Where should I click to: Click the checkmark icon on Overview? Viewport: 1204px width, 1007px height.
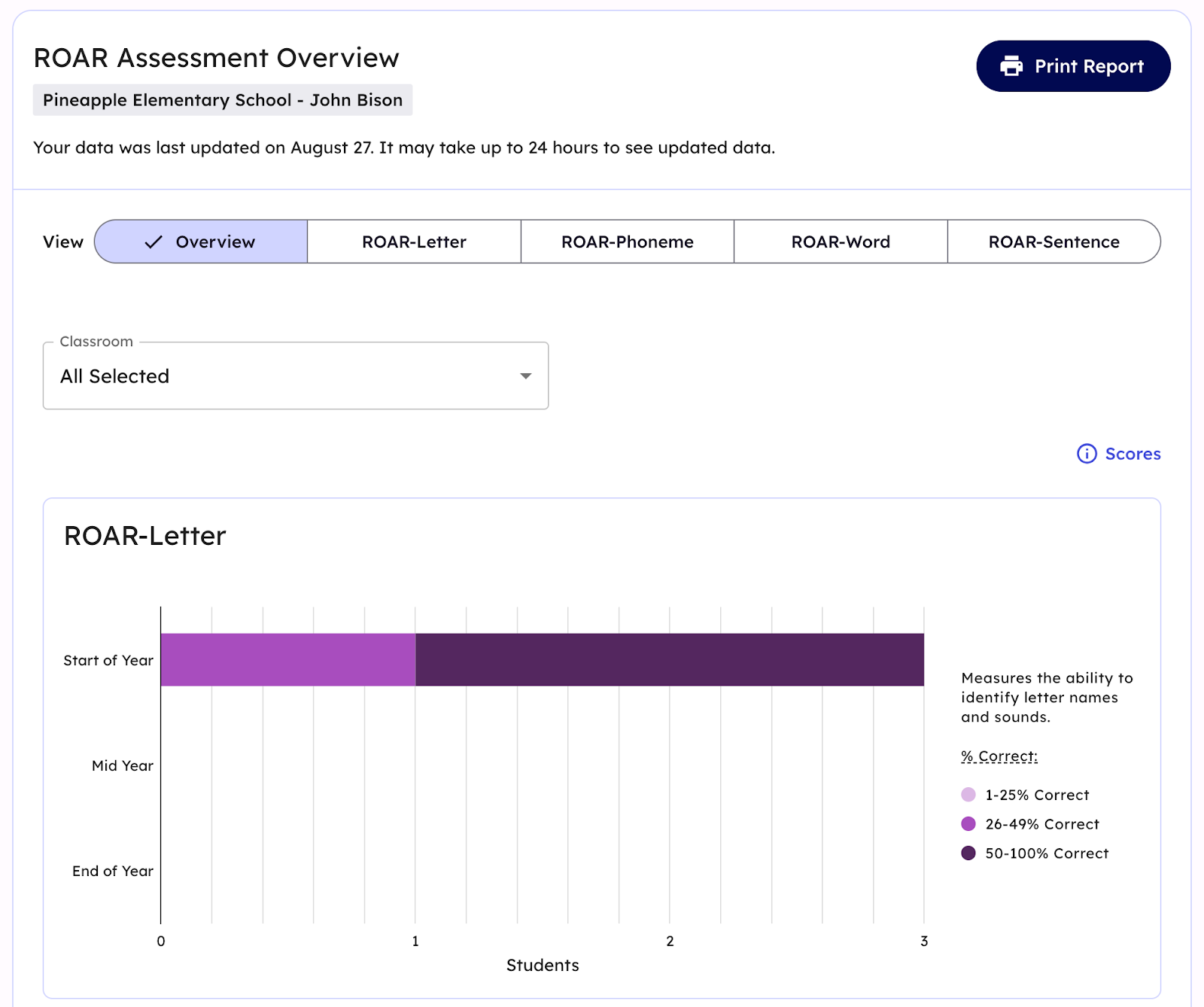pyautogui.click(x=154, y=242)
